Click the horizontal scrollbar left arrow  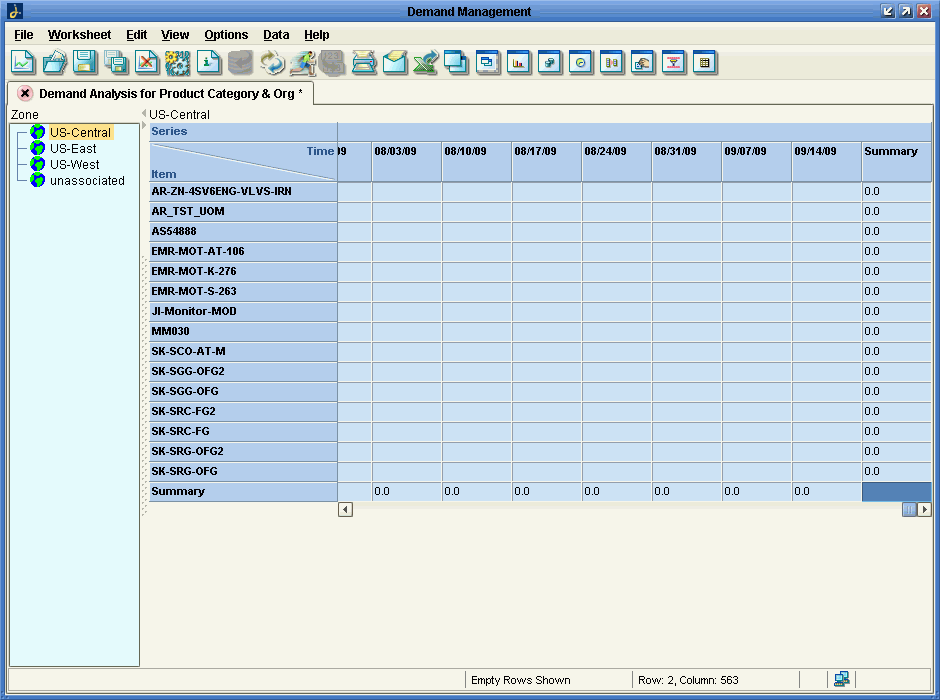click(x=345, y=510)
